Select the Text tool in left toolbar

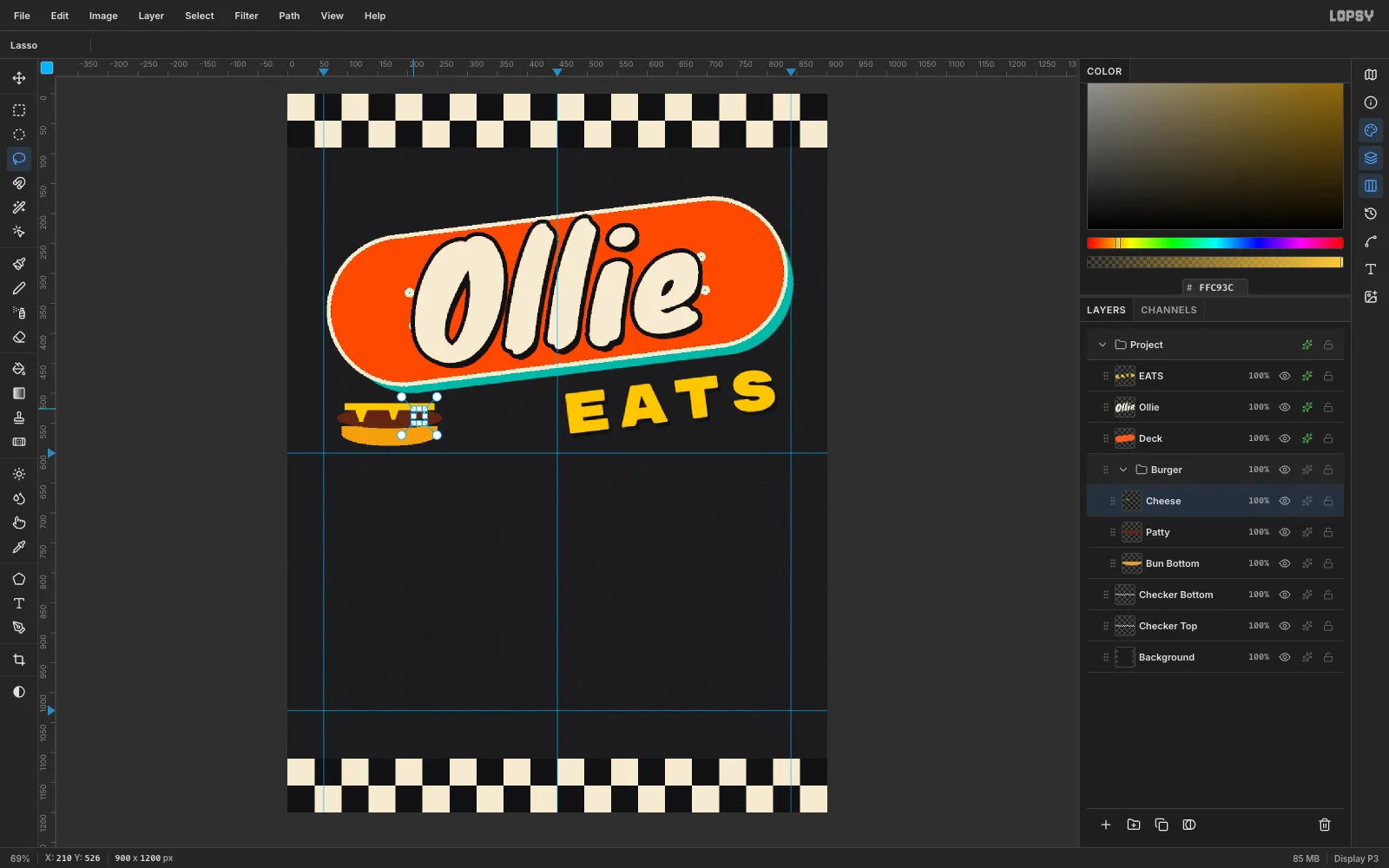(x=19, y=603)
